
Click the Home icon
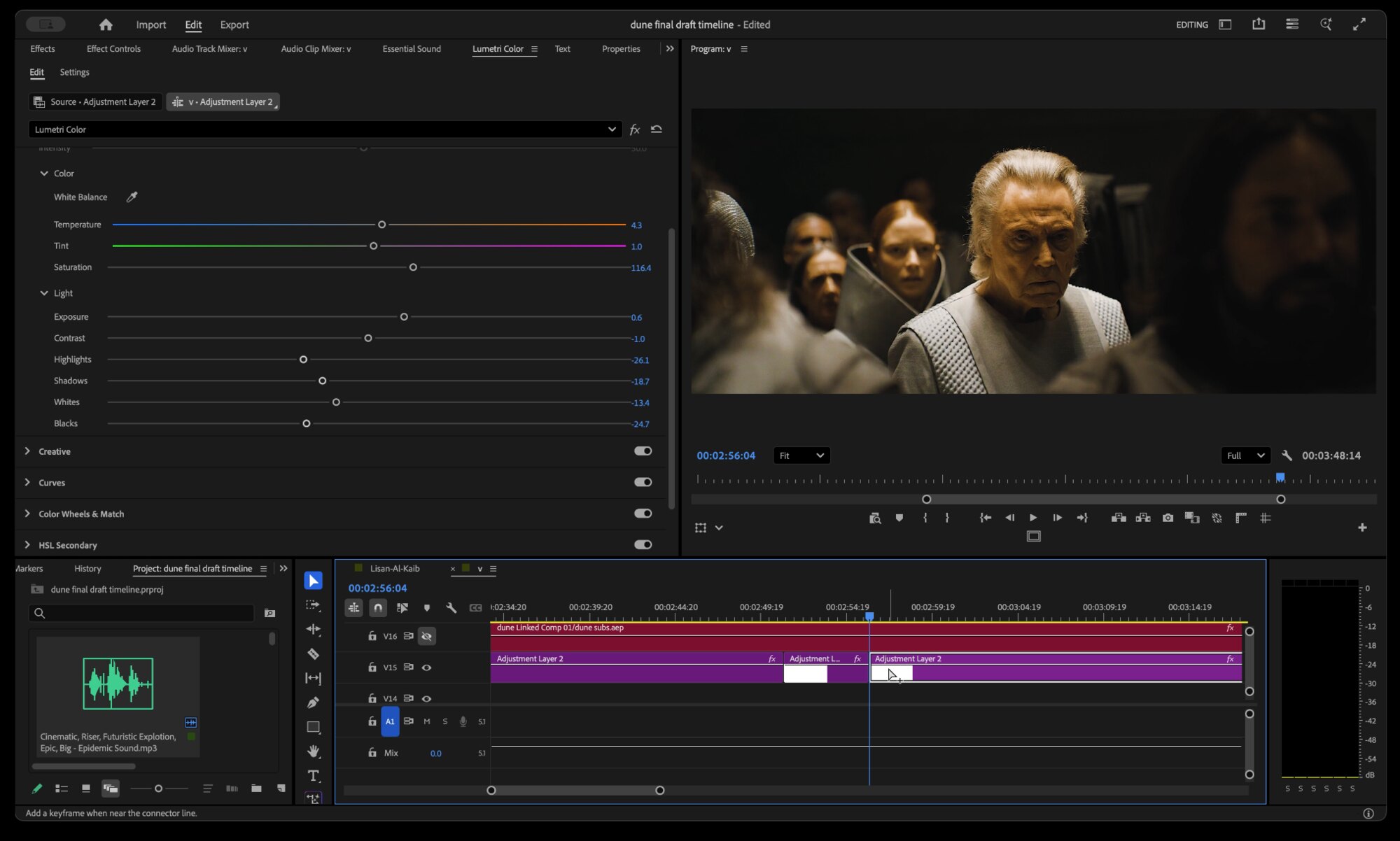pos(106,24)
